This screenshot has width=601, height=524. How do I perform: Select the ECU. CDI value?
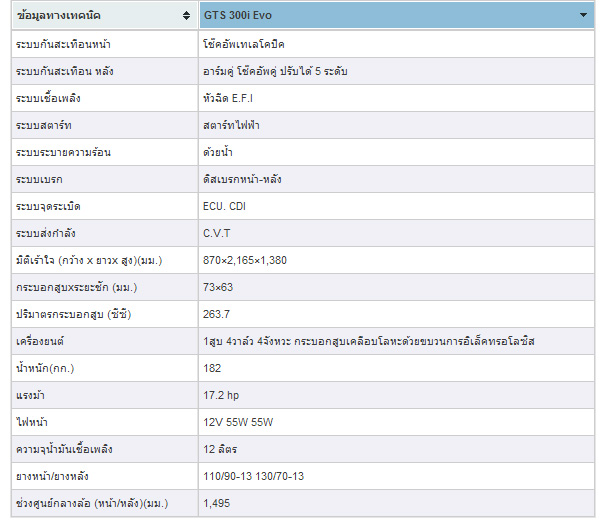pos(224,207)
